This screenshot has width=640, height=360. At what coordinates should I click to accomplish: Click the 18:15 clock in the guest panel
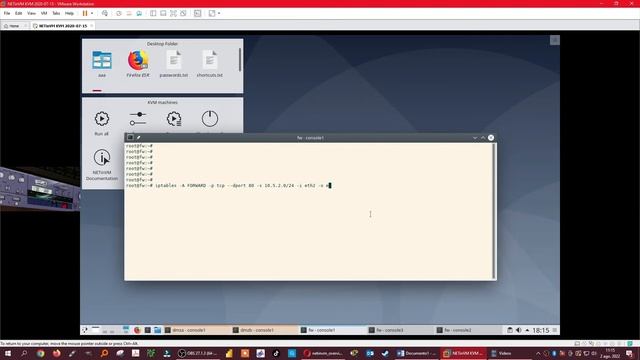point(540,330)
